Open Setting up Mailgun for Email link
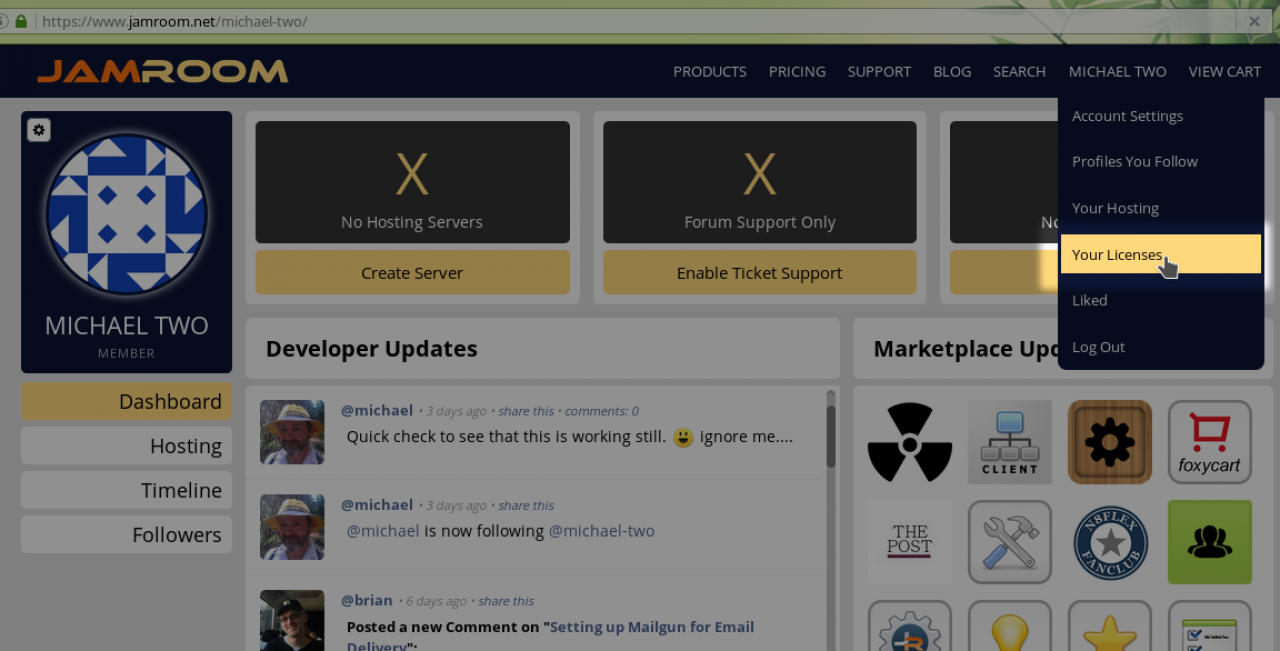 (x=652, y=627)
